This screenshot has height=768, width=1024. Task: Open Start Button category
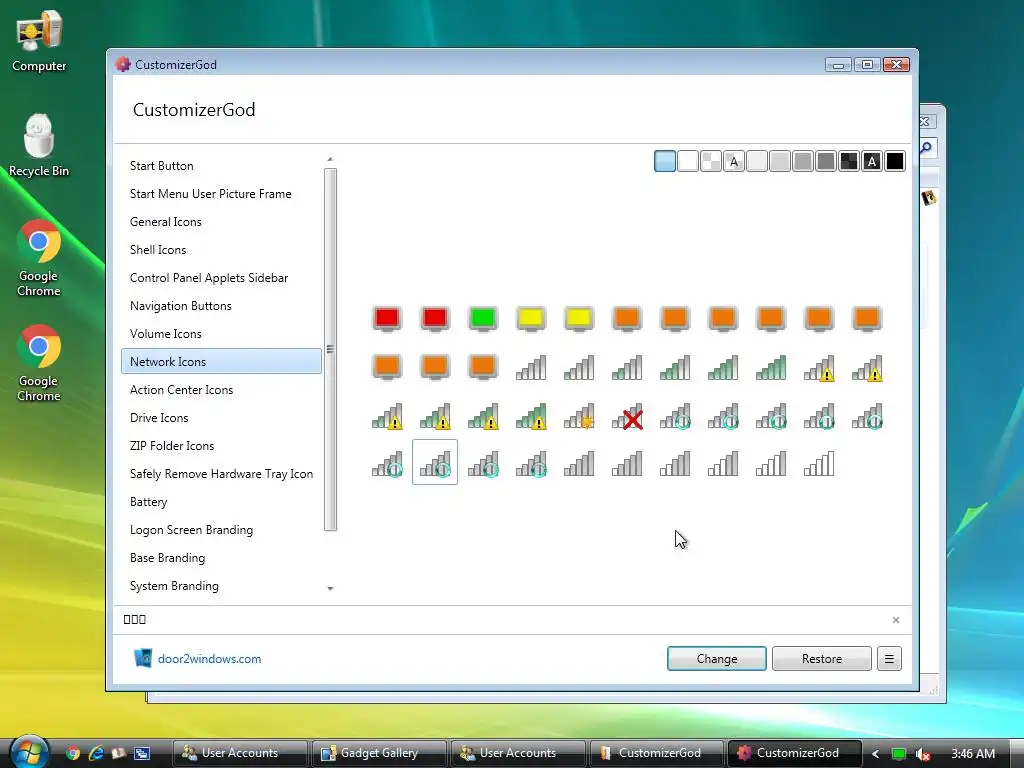coord(221,166)
